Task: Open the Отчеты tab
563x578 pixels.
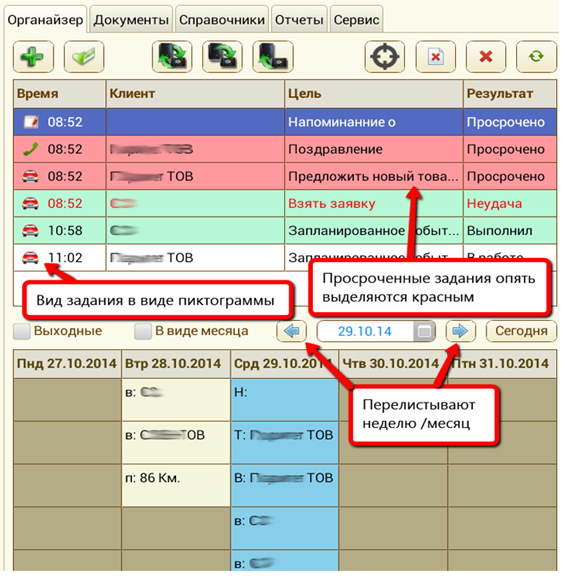Action: (x=299, y=20)
